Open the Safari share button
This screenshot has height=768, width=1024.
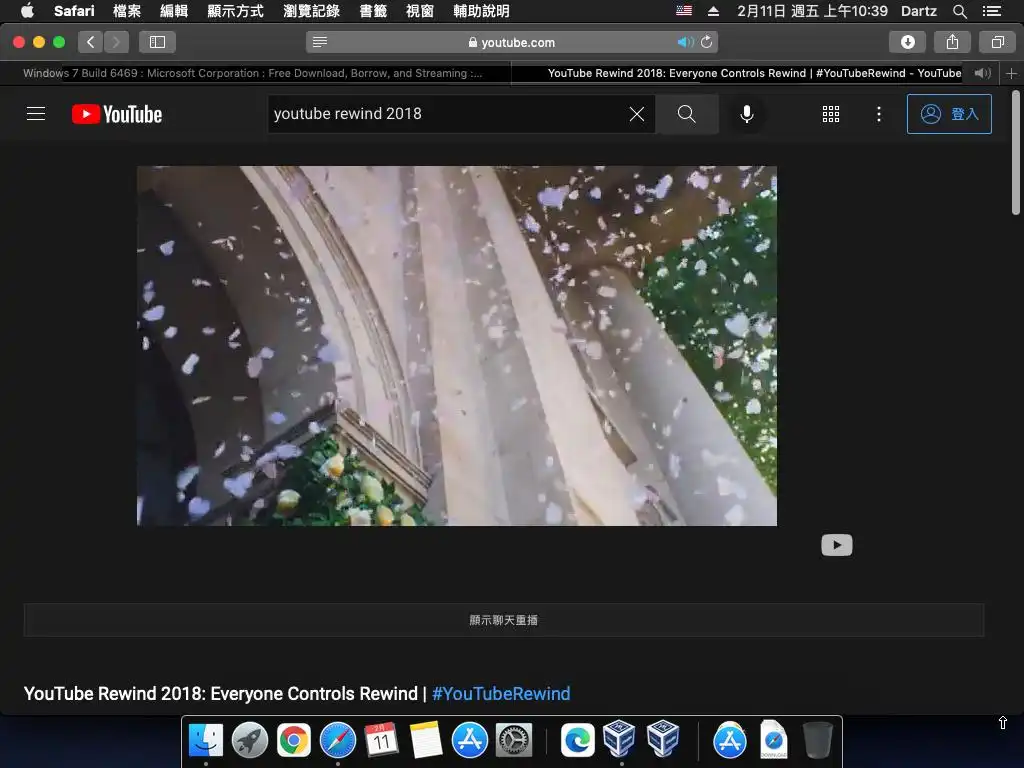point(952,42)
